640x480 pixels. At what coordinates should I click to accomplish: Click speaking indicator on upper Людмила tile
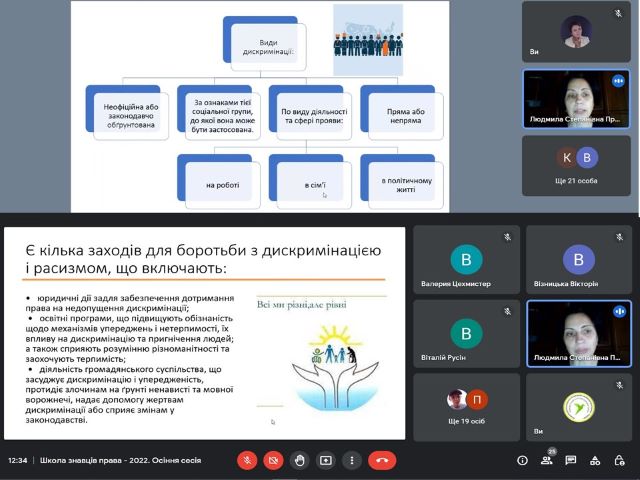[x=618, y=81]
